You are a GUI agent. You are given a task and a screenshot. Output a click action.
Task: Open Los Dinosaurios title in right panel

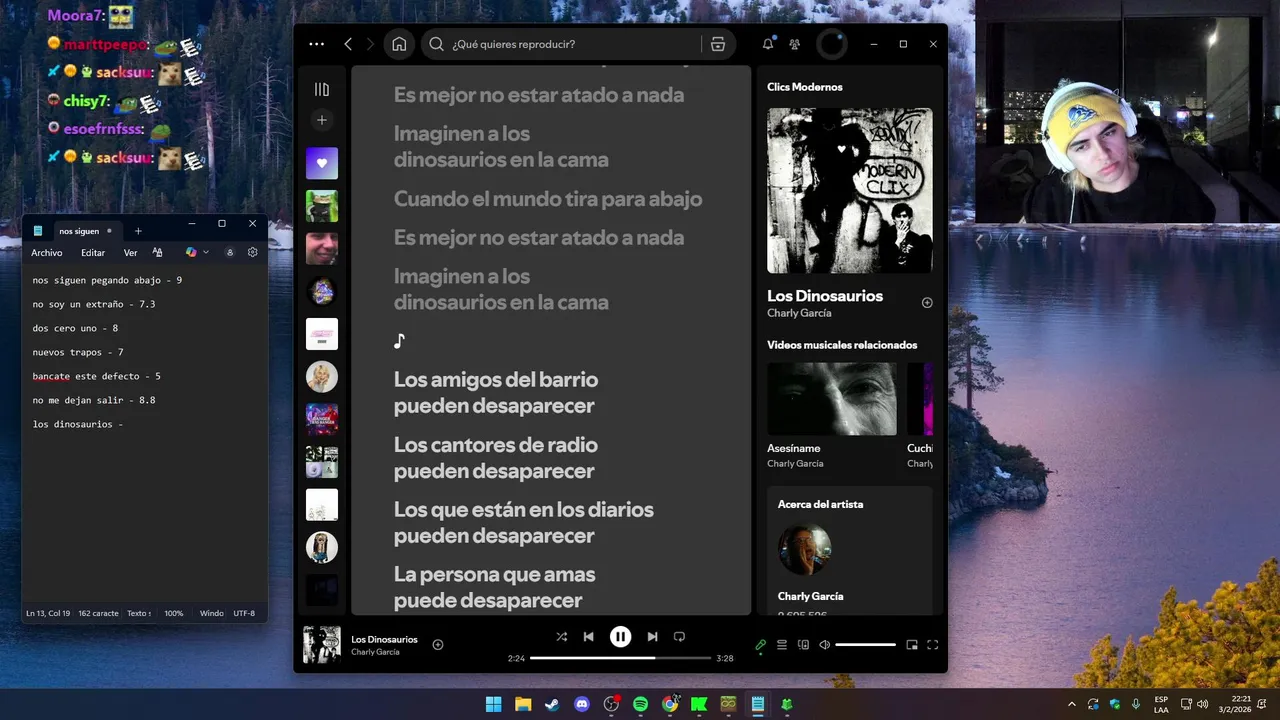click(x=825, y=296)
